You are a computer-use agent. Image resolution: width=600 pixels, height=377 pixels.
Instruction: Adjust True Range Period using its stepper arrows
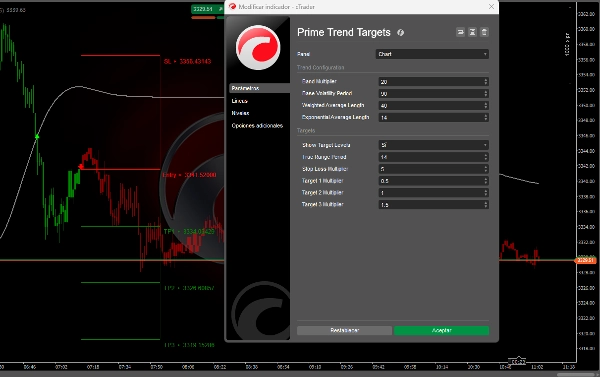click(486, 157)
